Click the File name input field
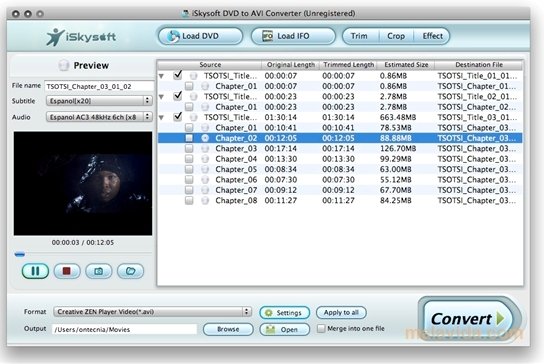Screen dimensions: 544x364 [99, 86]
